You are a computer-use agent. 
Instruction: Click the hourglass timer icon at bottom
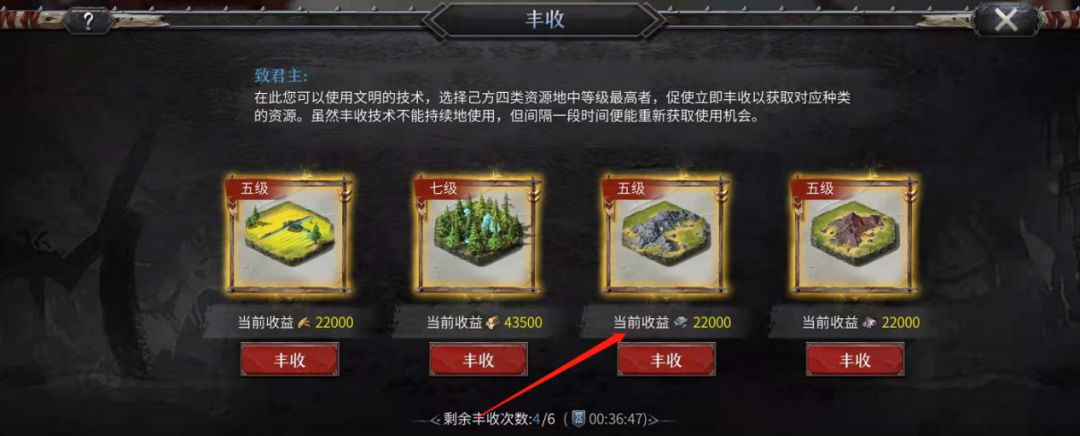click(579, 418)
